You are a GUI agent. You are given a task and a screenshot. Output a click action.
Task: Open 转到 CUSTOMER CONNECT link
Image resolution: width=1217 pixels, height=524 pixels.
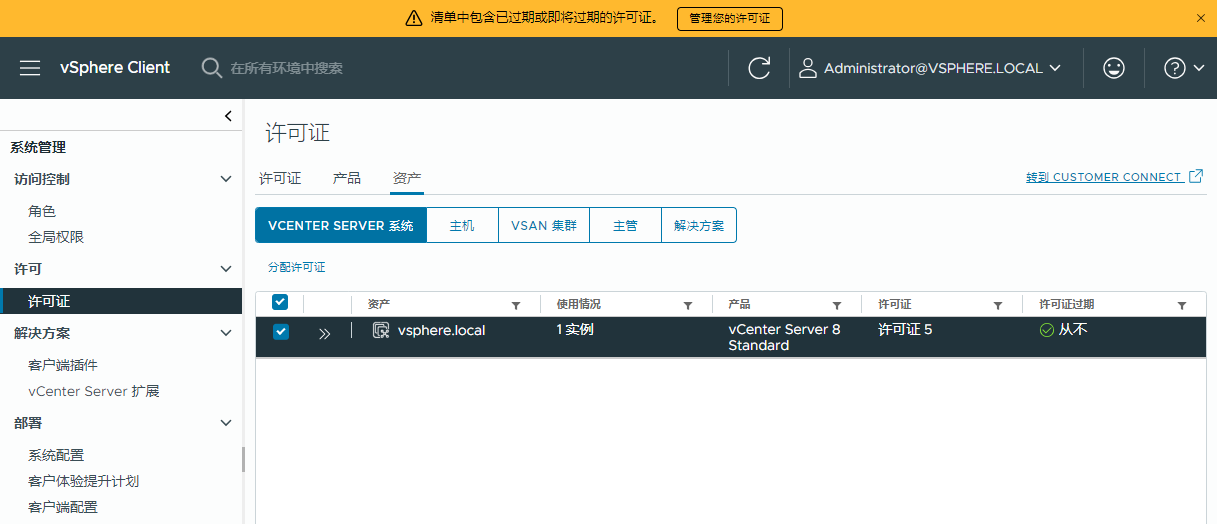pos(1104,177)
